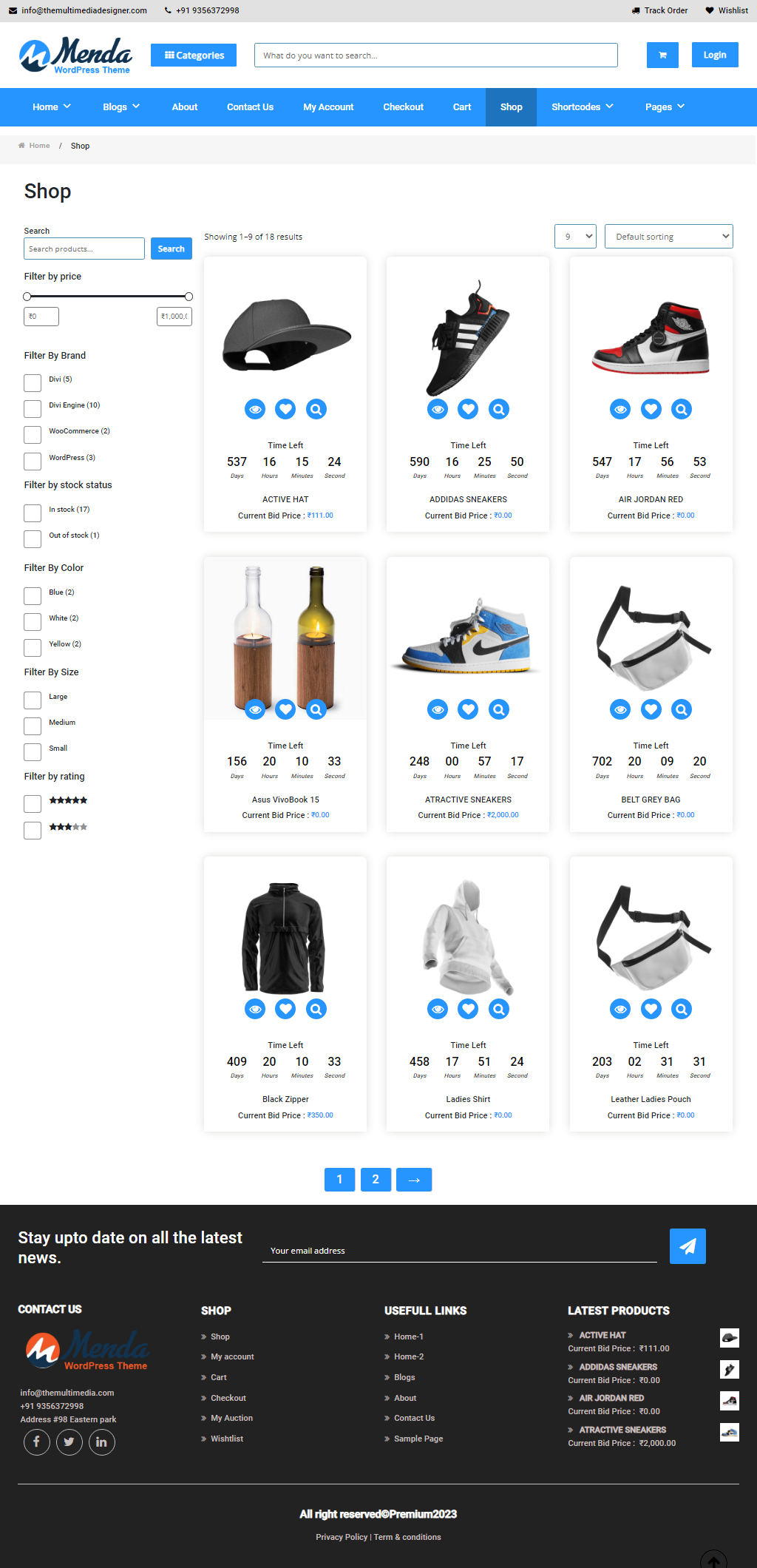Tick the Blue color filter checkbox

coord(33,596)
